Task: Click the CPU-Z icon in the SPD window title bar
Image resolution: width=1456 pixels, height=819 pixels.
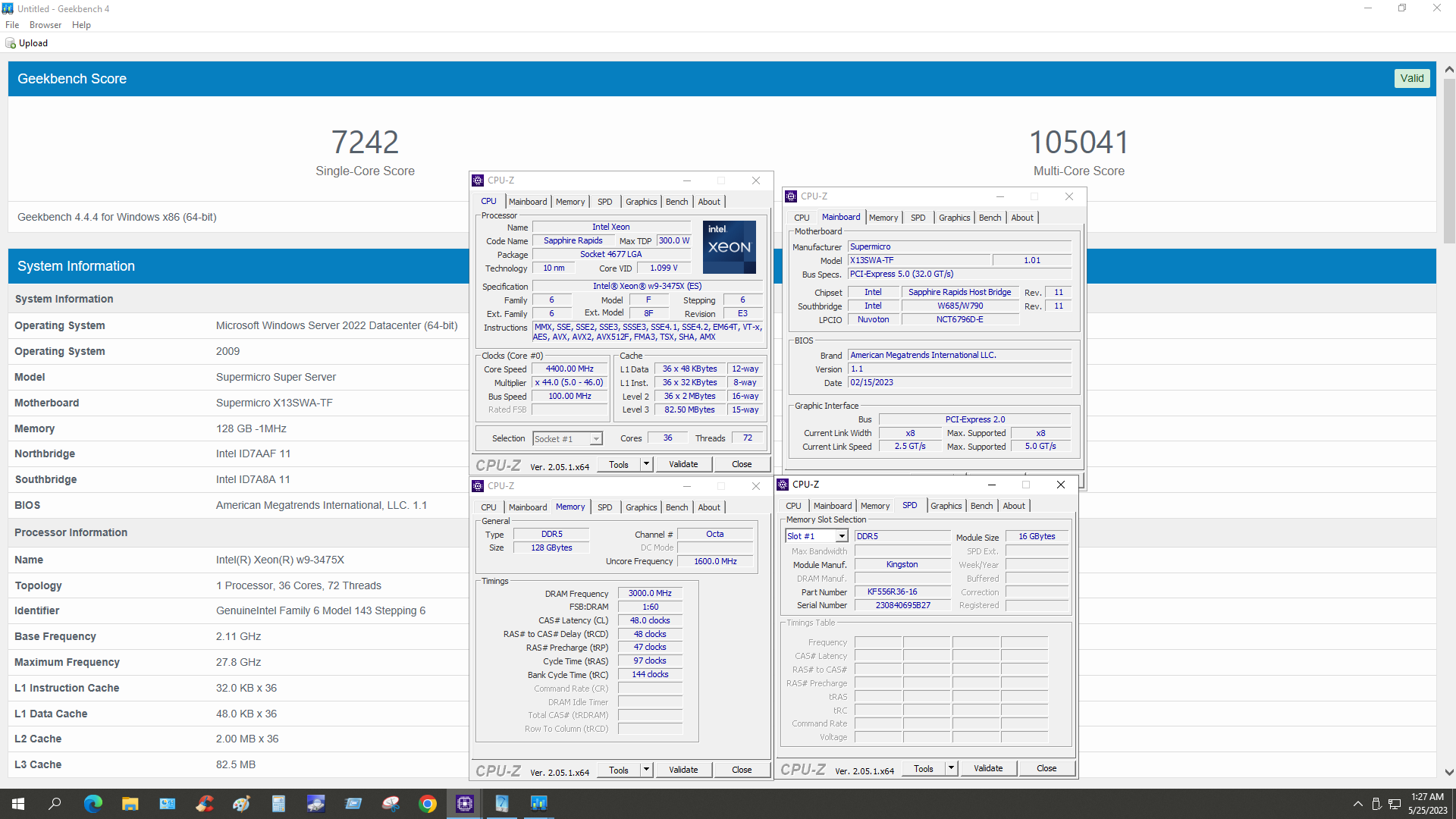Action: click(x=783, y=485)
